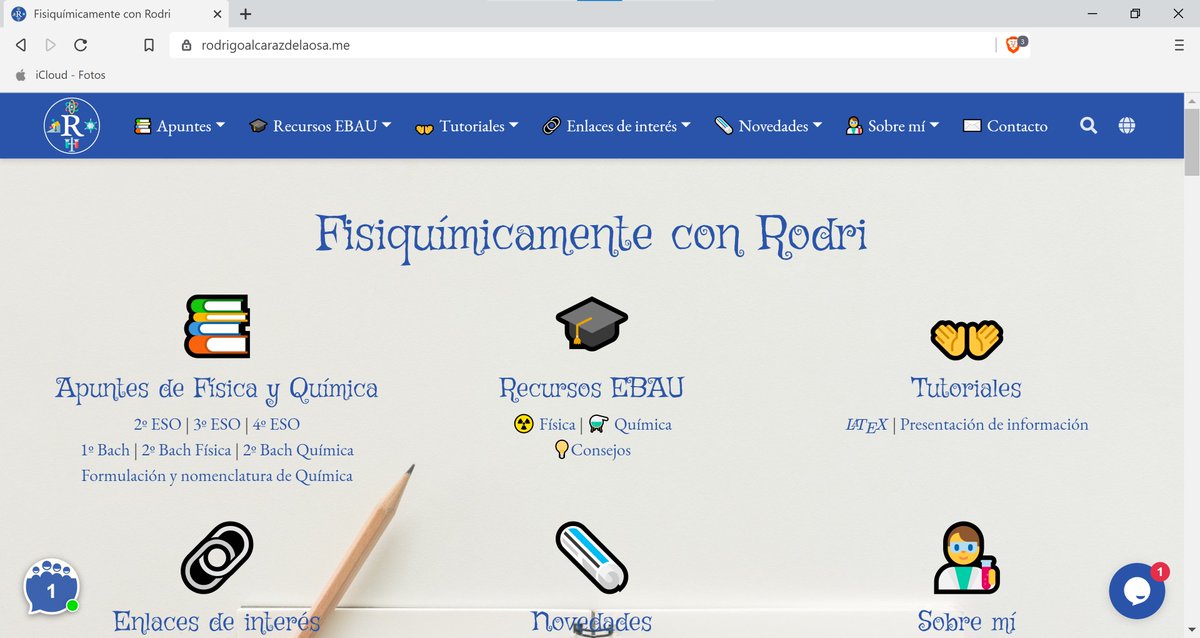Expand the Apuntes dropdown menu
Image resolution: width=1200 pixels, height=638 pixels.
pyautogui.click(x=179, y=126)
